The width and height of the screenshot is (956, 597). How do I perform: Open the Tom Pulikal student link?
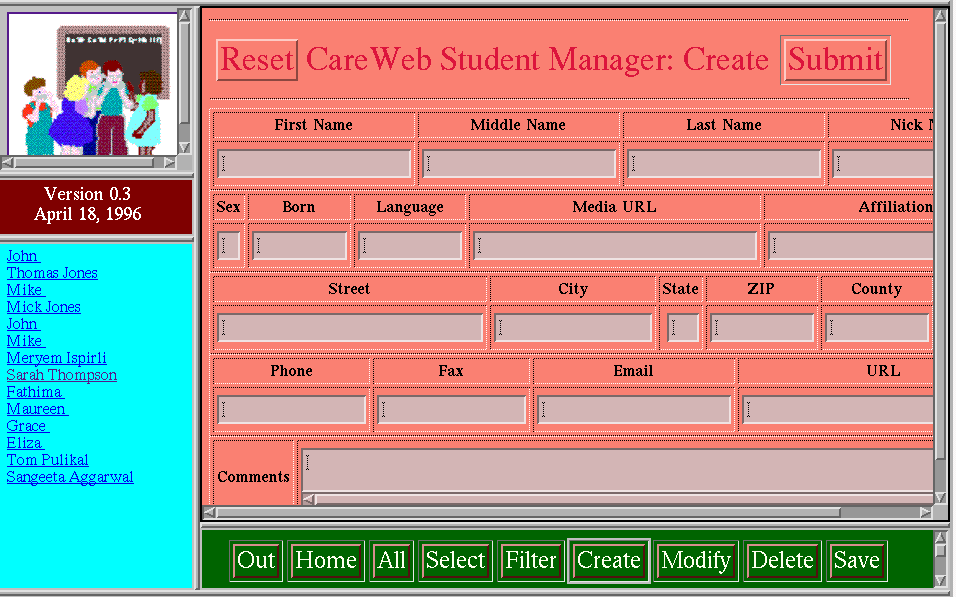[47, 460]
